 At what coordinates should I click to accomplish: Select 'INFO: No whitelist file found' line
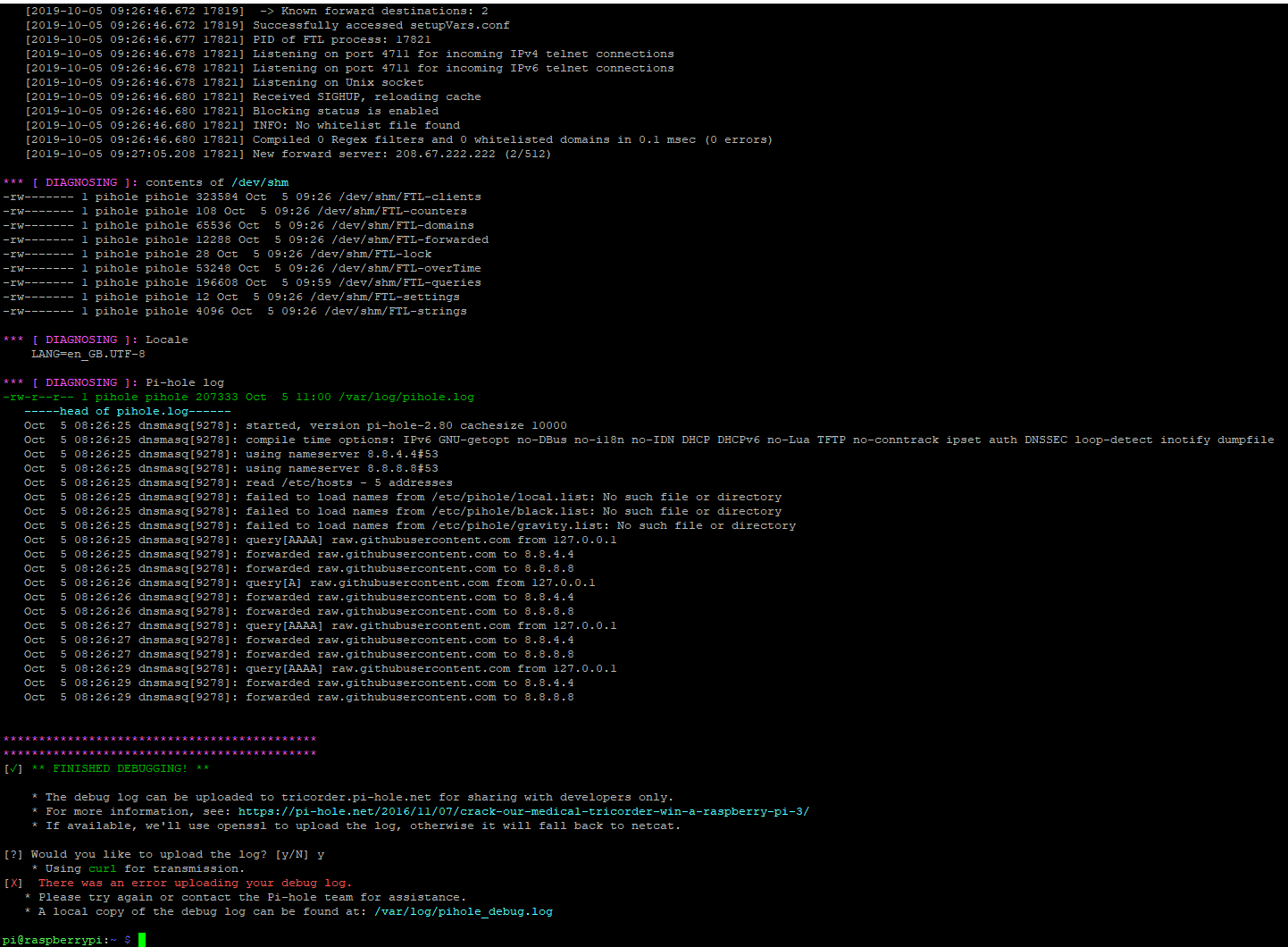click(x=242, y=125)
